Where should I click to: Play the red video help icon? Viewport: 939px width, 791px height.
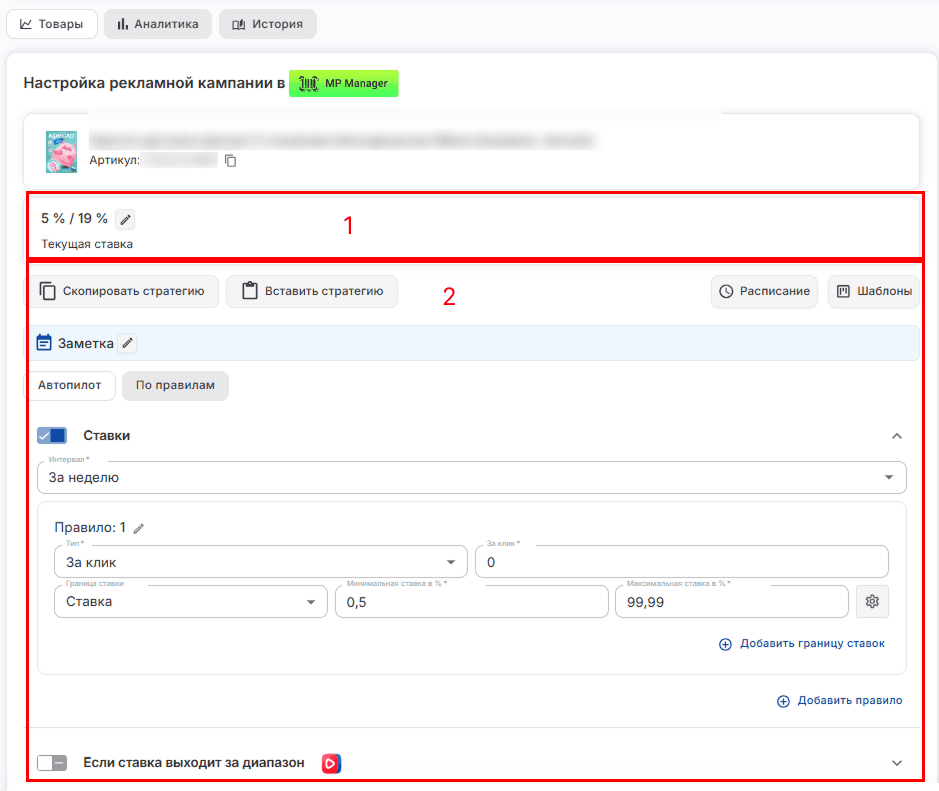(331, 763)
